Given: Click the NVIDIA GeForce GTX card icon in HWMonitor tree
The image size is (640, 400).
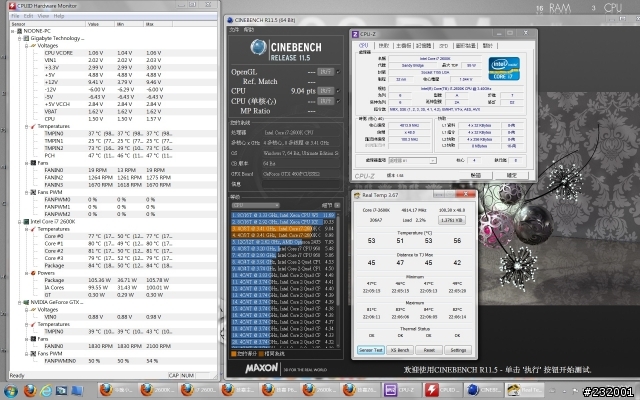Looking at the screenshot, I should tap(26, 302).
